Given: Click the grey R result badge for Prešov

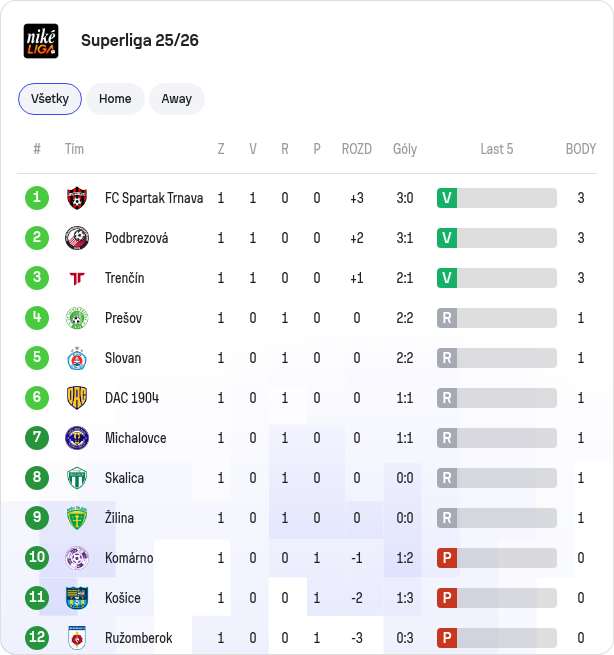Looking at the screenshot, I should click(x=447, y=318).
